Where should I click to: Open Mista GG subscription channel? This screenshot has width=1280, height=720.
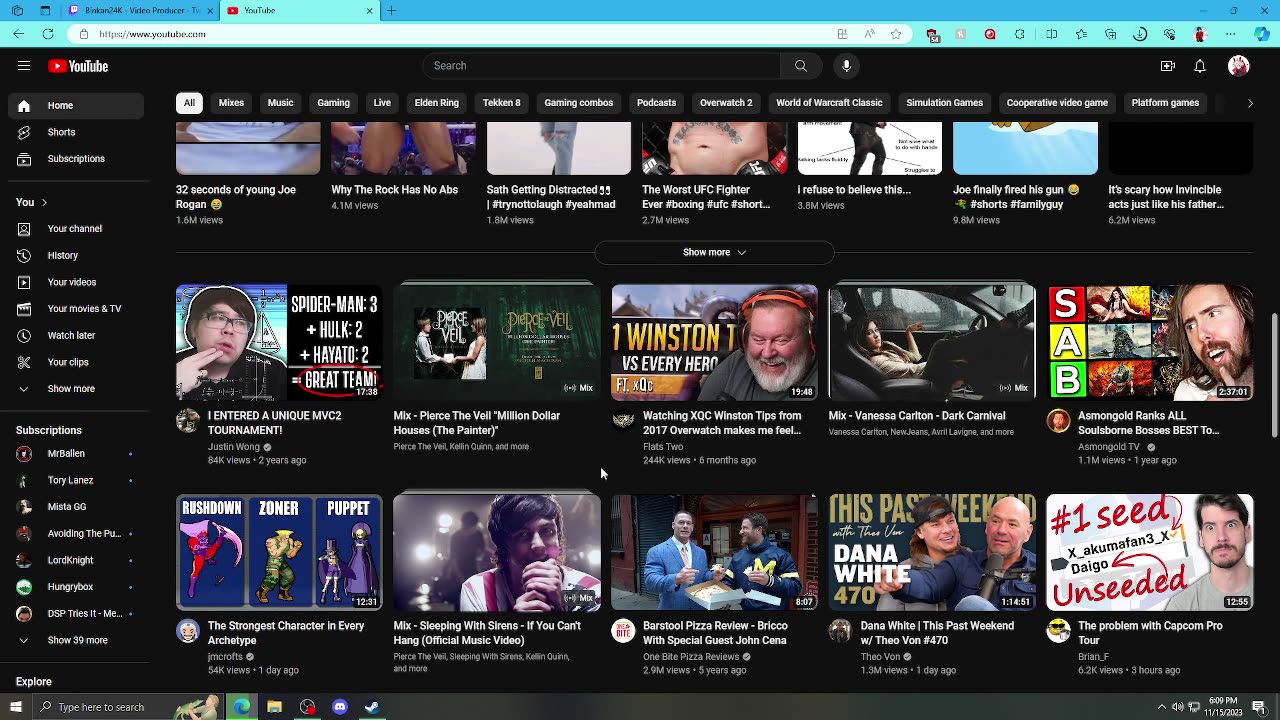[76, 507]
